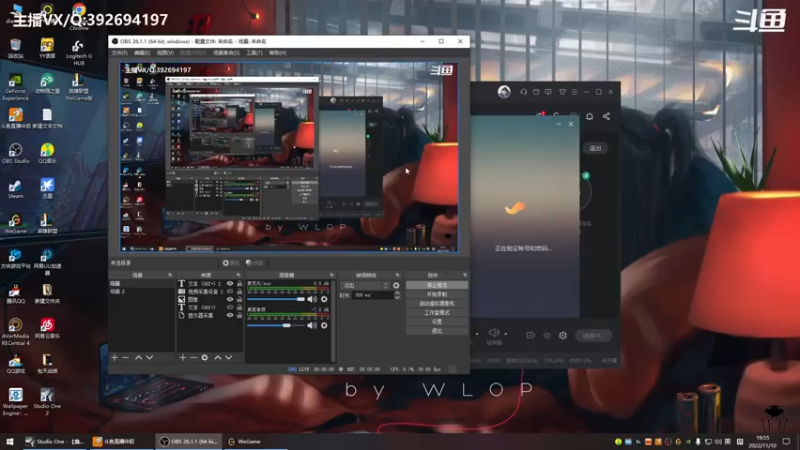Image resolution: width=800 pixels, height=450 pixels.
Task: Open the OBS Studio desktop shortcut
Action: 15,153
